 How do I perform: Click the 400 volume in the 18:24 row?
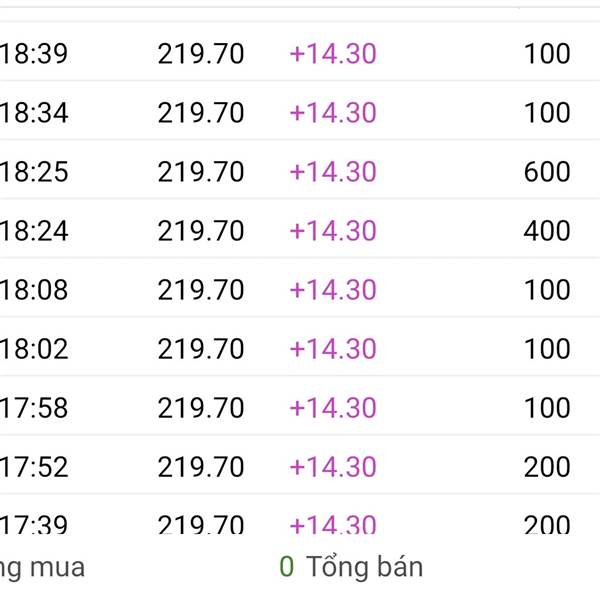[x=547, y=231]
